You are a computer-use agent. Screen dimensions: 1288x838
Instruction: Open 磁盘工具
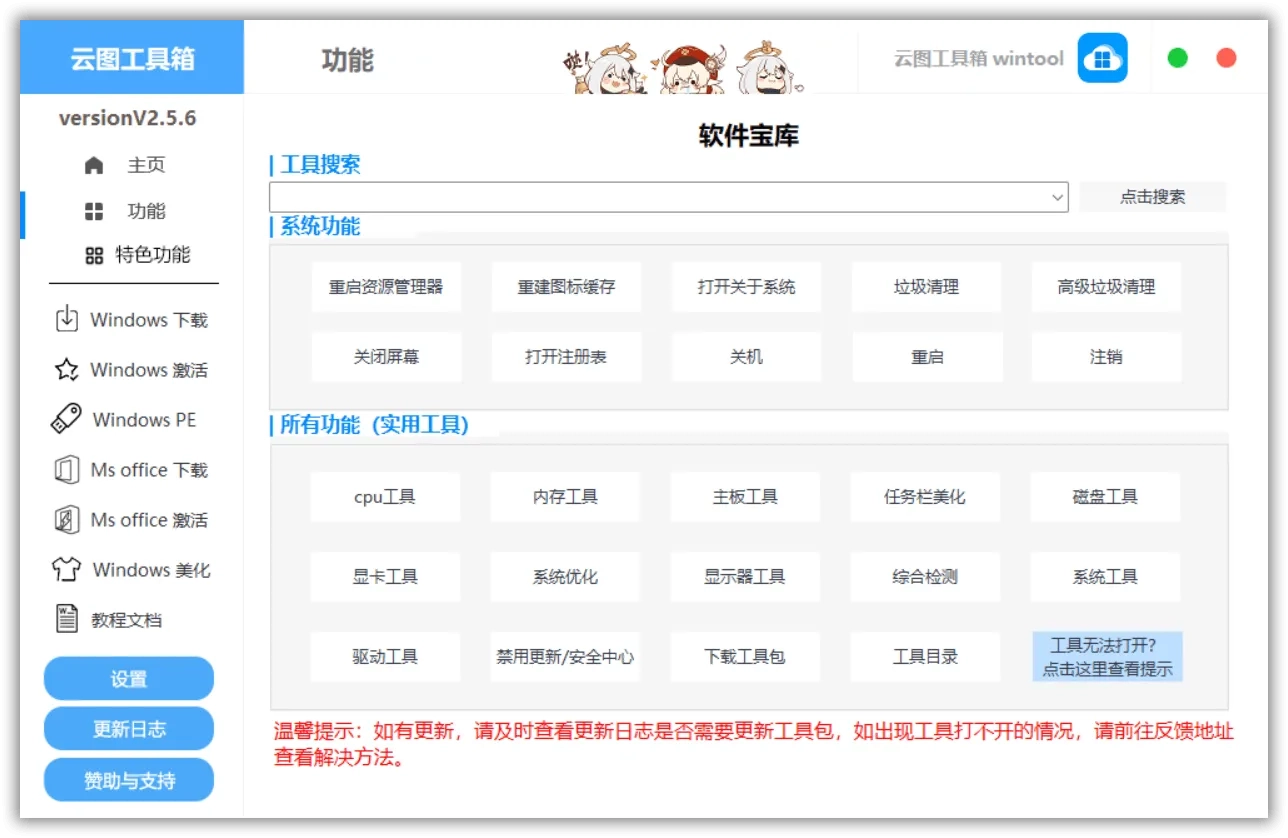(1105, 497)
